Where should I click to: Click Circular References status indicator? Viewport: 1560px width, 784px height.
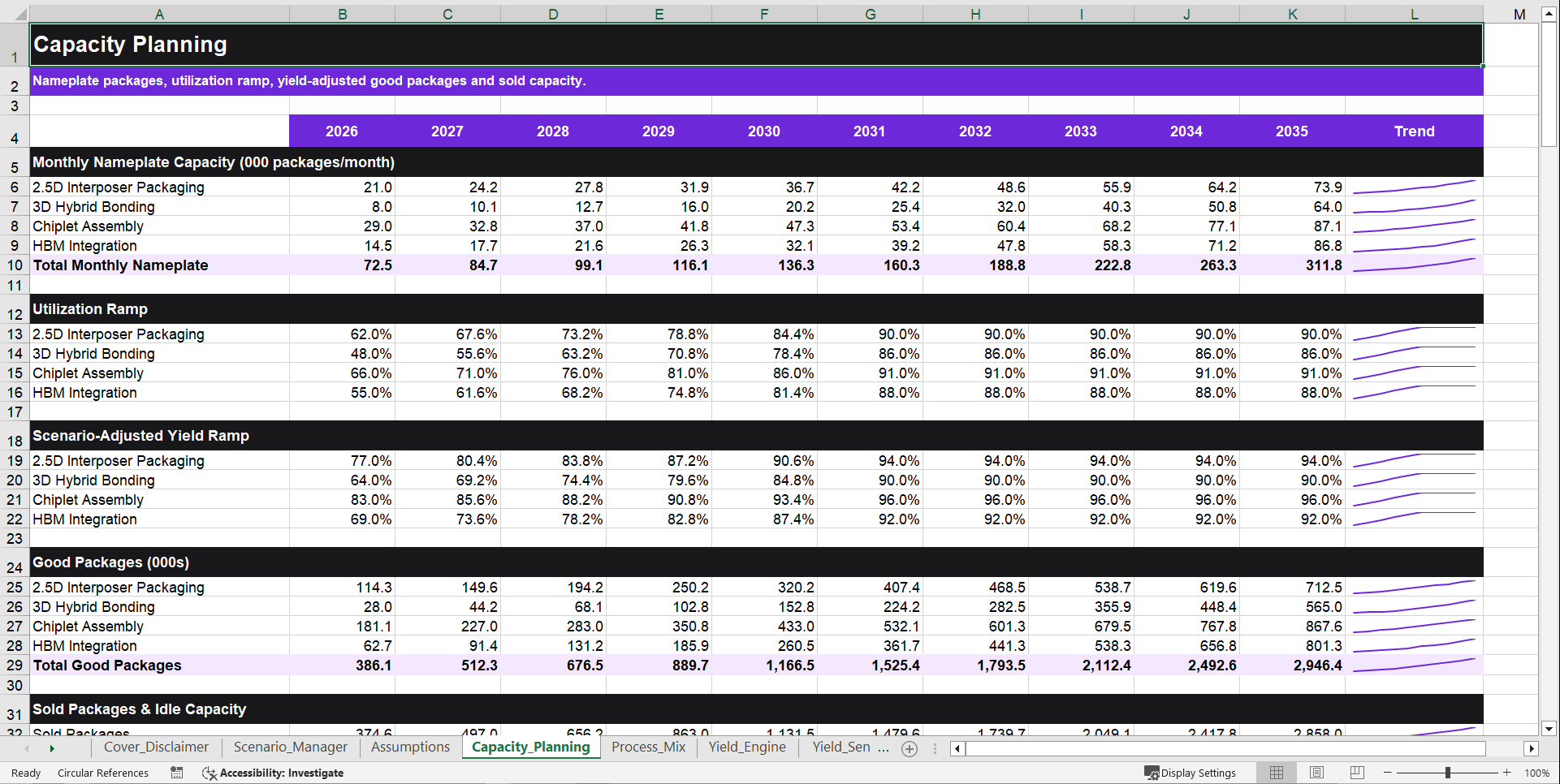click(103, 773)
